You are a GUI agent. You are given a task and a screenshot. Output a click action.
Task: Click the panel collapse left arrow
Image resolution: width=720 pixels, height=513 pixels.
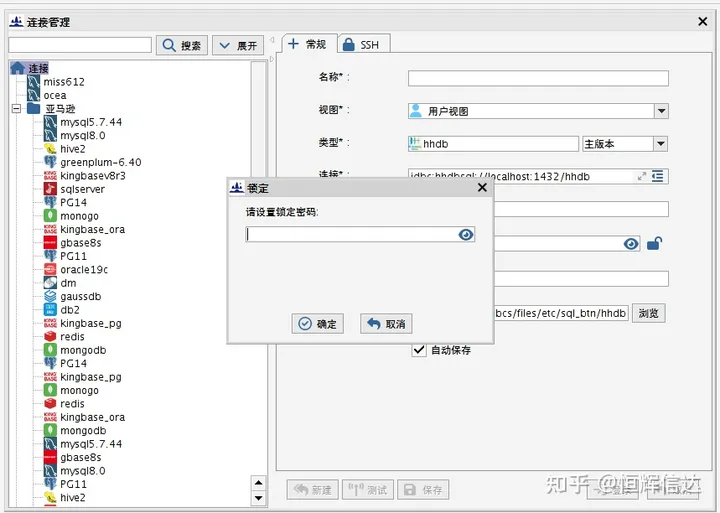[272, 40]
